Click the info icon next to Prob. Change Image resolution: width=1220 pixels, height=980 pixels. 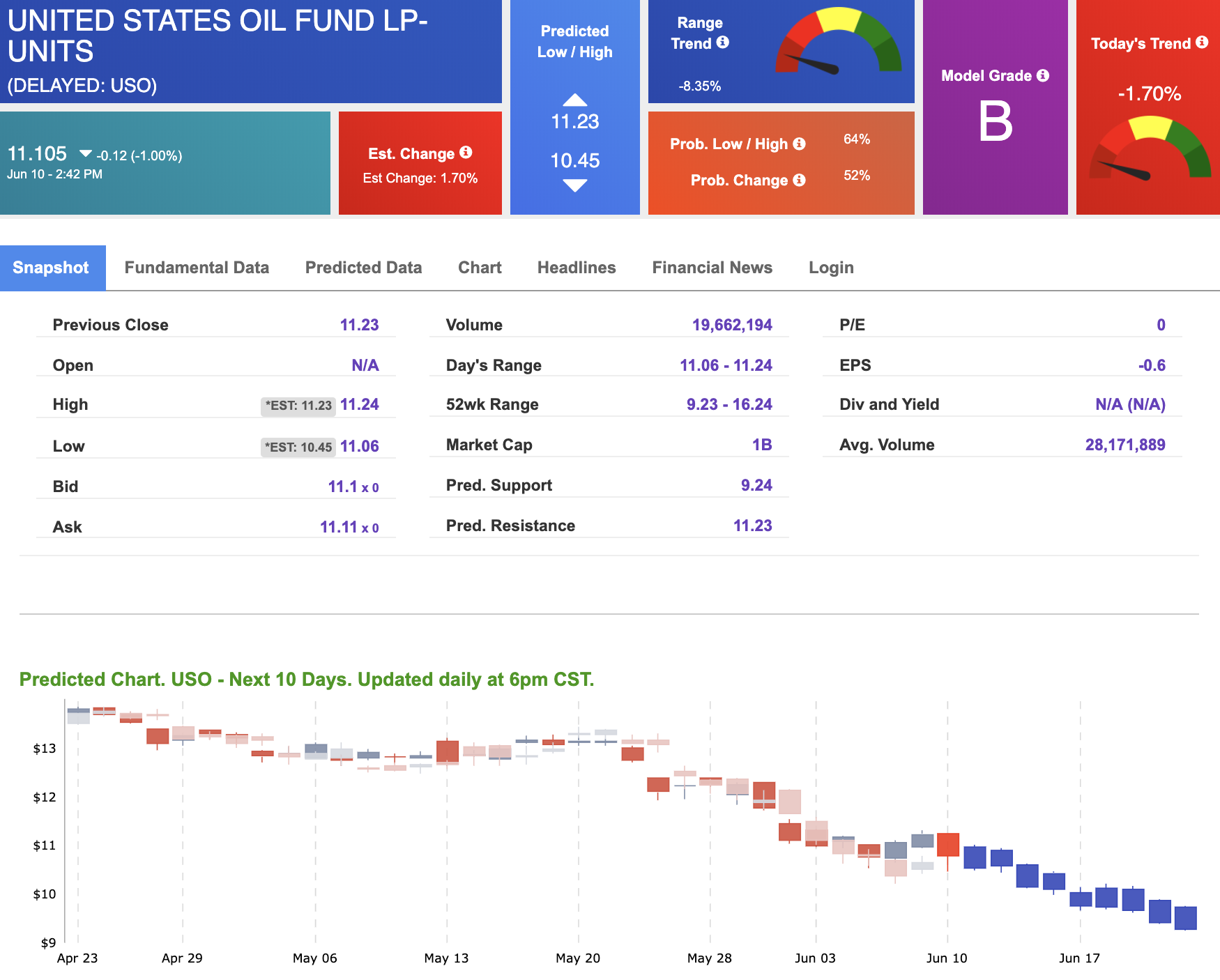(x=800, y=180)
